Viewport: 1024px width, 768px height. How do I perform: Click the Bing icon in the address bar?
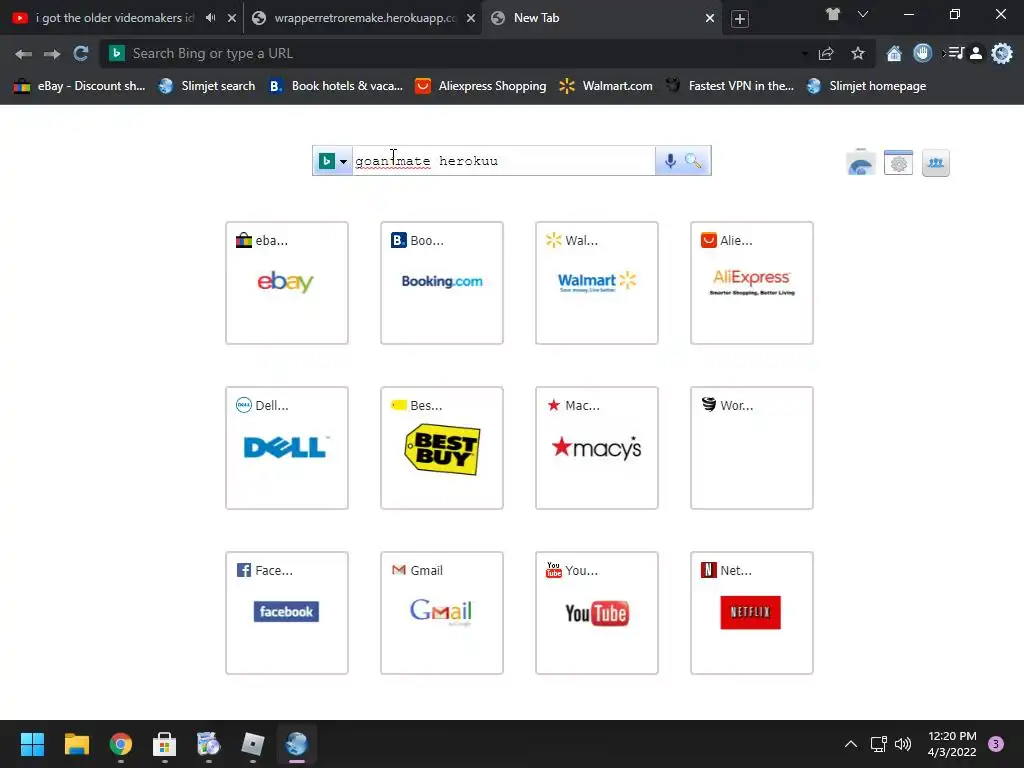click(116, 54)
